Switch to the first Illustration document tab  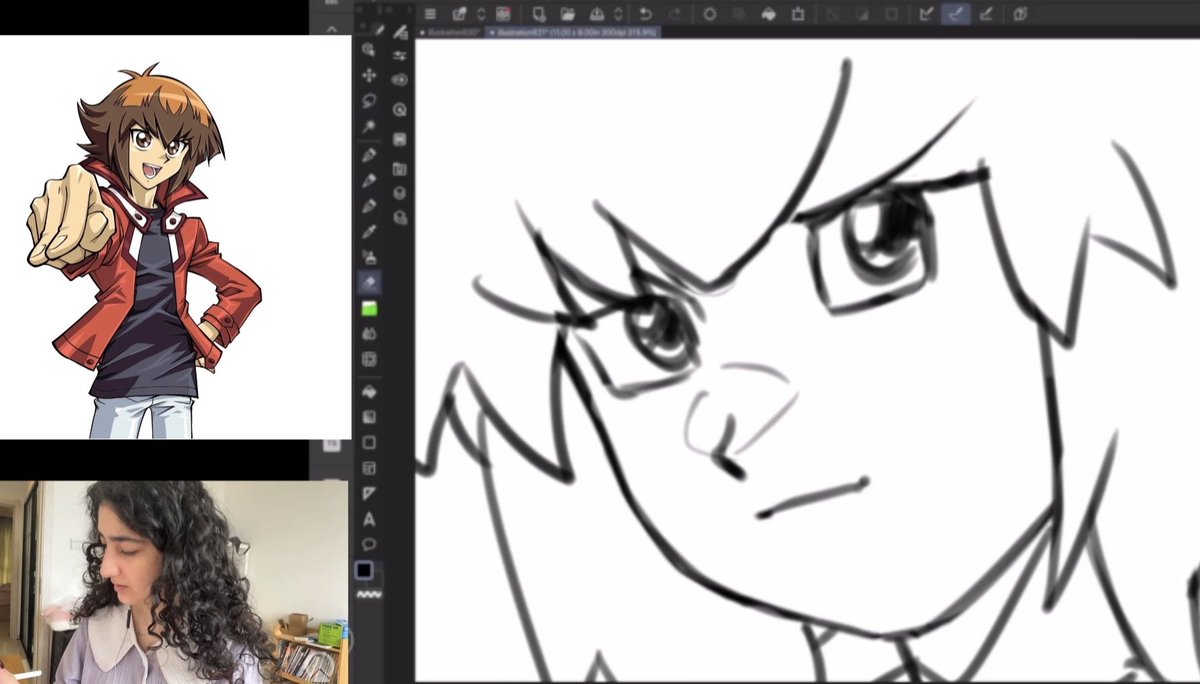point(449,33)
